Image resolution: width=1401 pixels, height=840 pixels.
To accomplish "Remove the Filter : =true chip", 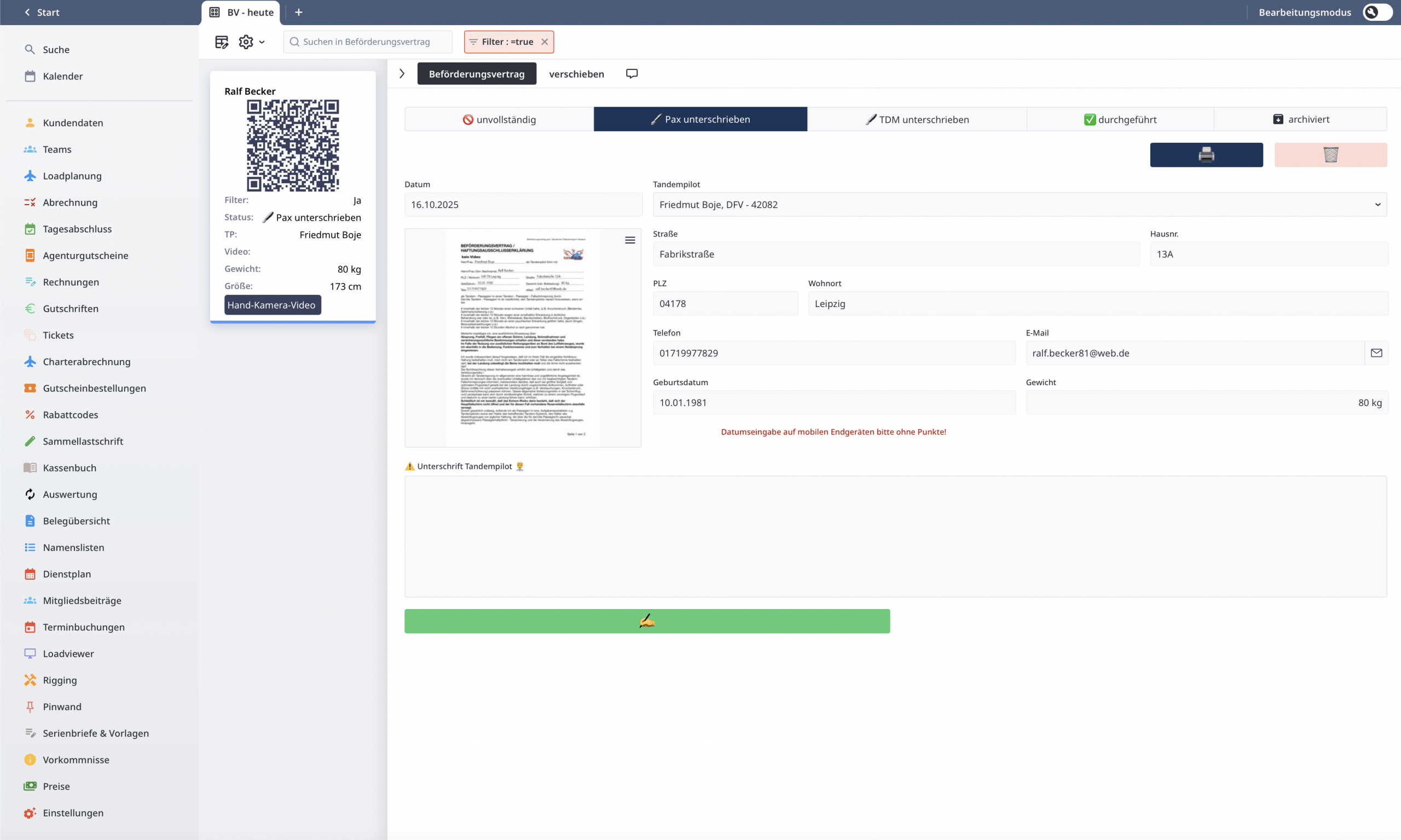I will [544, 42].
